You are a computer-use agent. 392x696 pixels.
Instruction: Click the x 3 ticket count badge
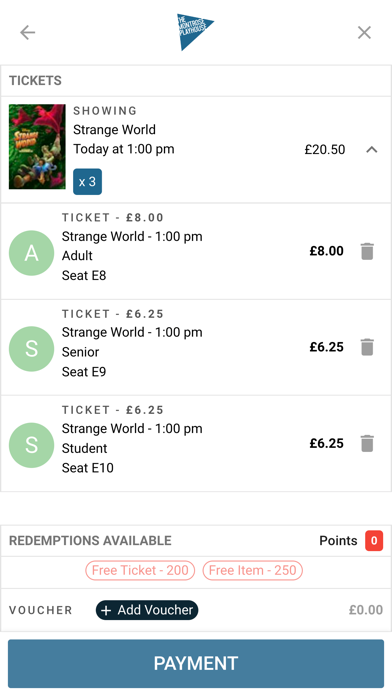pos(87,182)
